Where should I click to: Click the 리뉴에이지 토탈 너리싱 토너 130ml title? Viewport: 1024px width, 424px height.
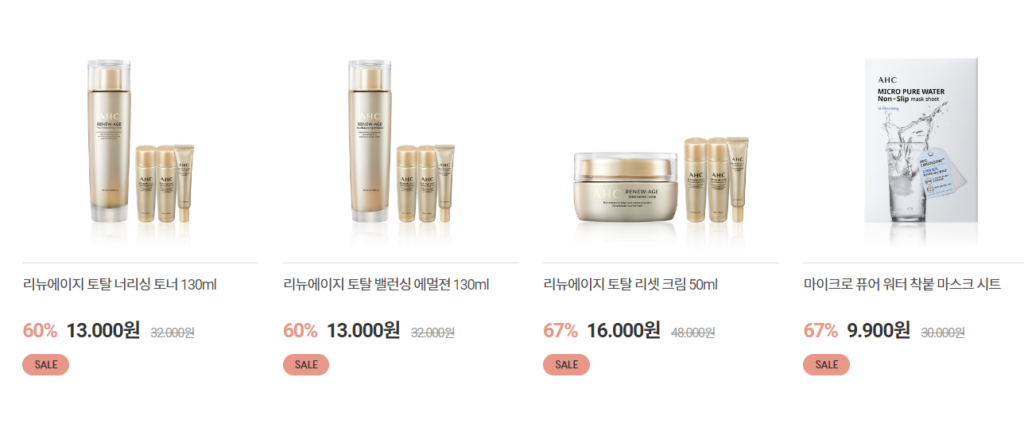coord(120,285)
